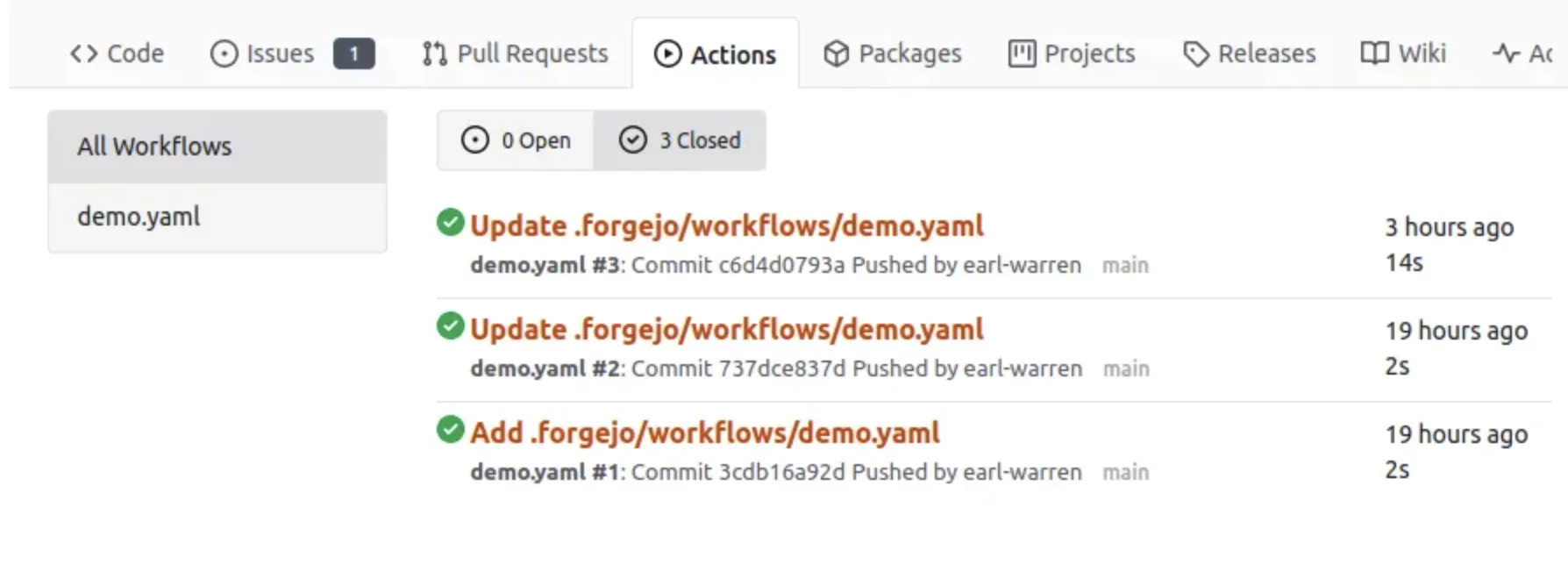
Task: Select All Workflows in the sidebar
Action: tap(154, 147)
